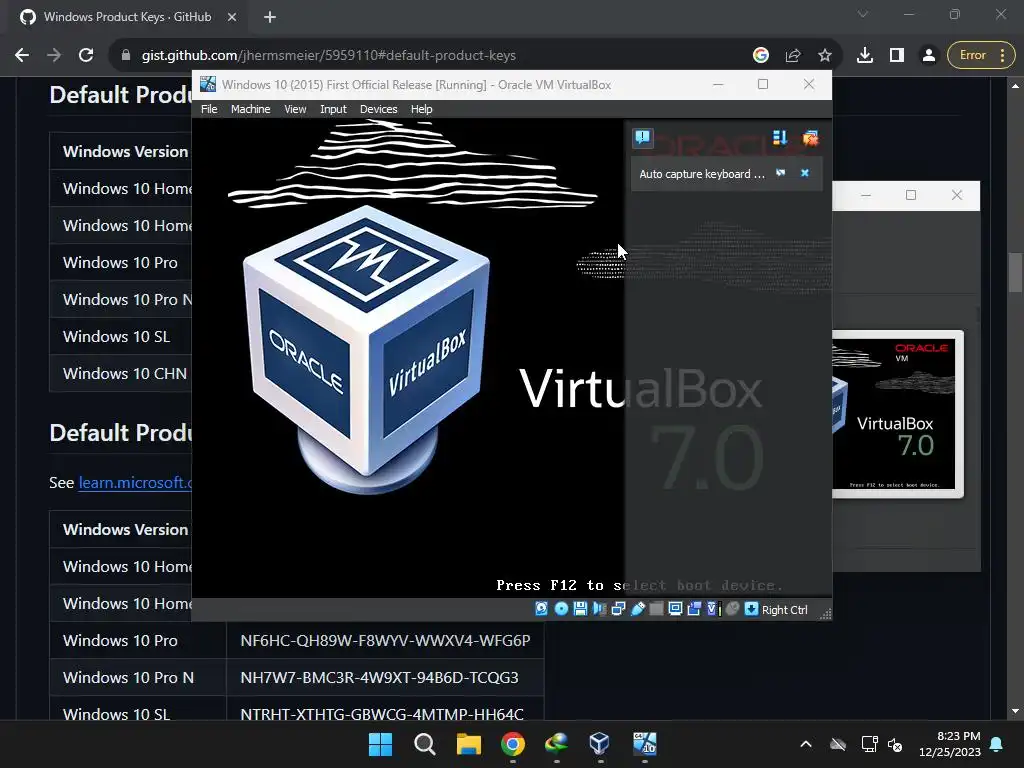Open a new Chrome tab
This screenshot has height=768, width=1024.
pos(270,17)
